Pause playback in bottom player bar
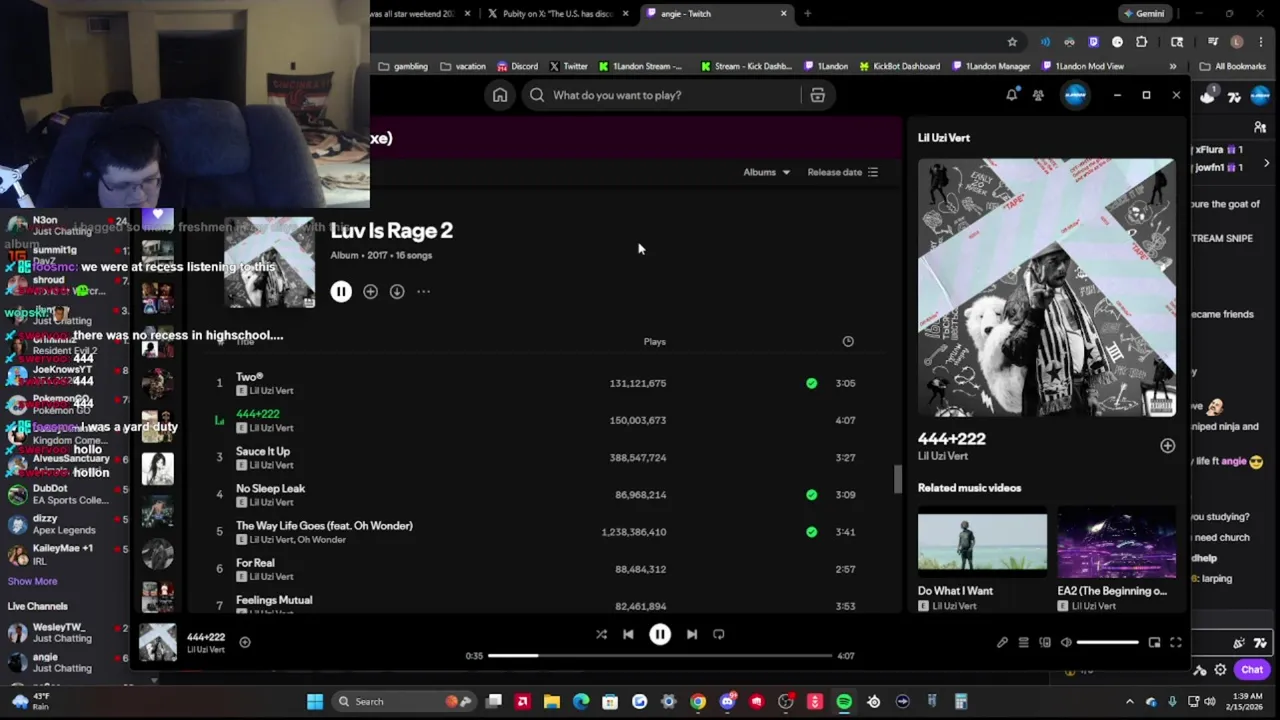Viewport: 1280px width, 720px height. tap(660, 634)
